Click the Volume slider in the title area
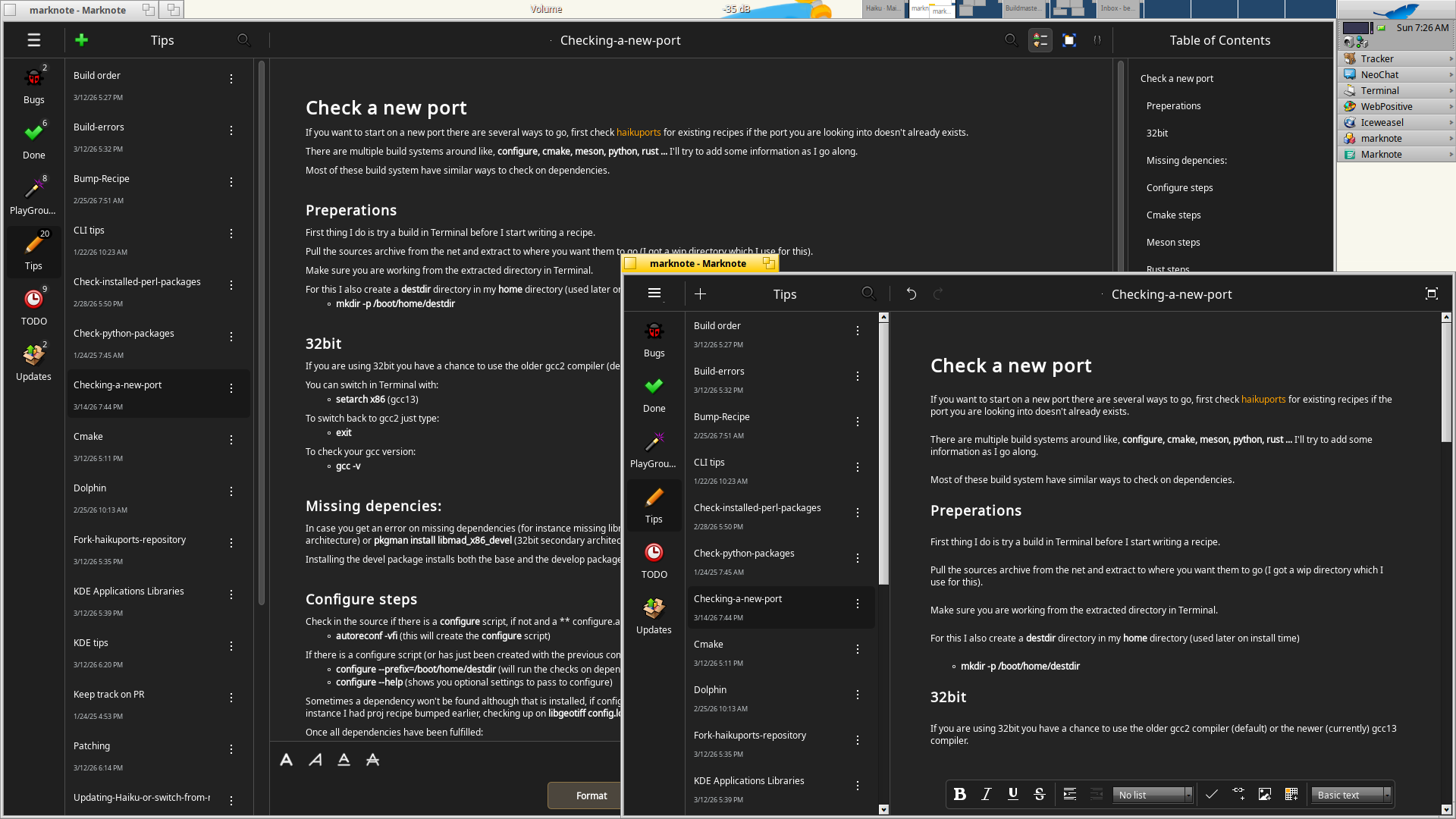This screenshot has width=1456, height=819. [x=546, y=9]
